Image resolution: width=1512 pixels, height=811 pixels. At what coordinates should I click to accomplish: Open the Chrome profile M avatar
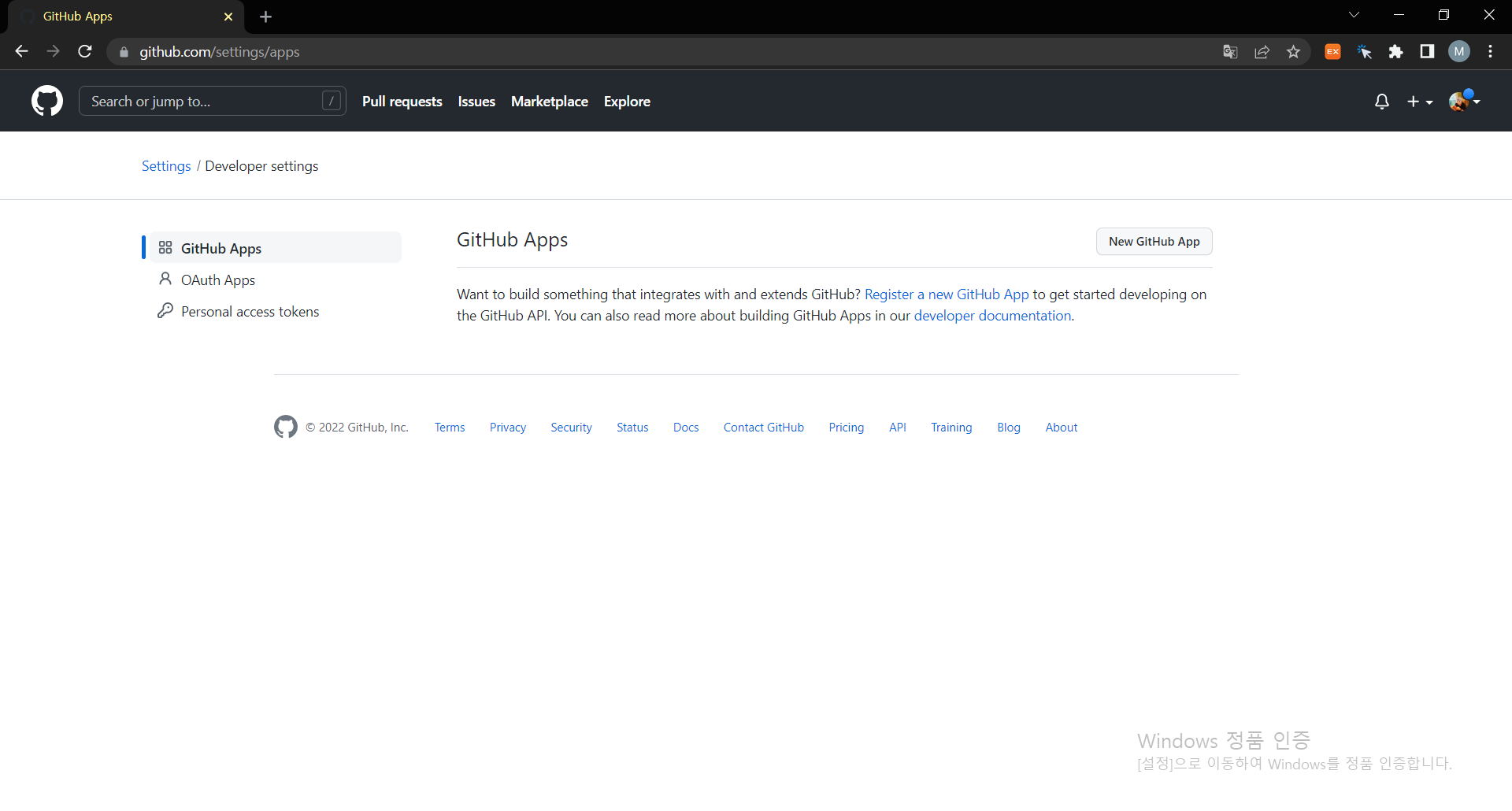1459,51
